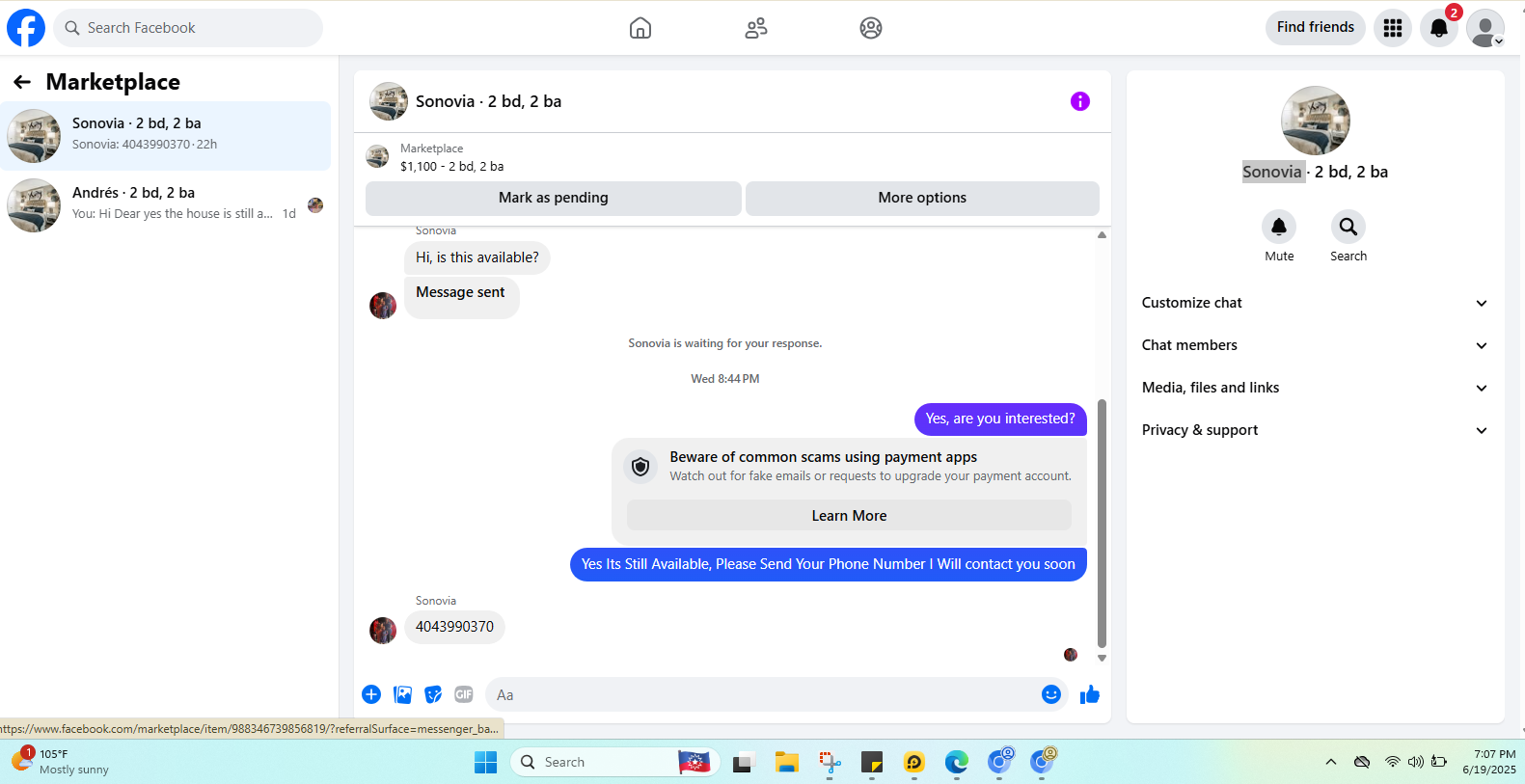This screenshot has height=784, width=1525.
Task: Click the 'Sonovia is waiting for your response' notice
Action: [x=725, y=343]
